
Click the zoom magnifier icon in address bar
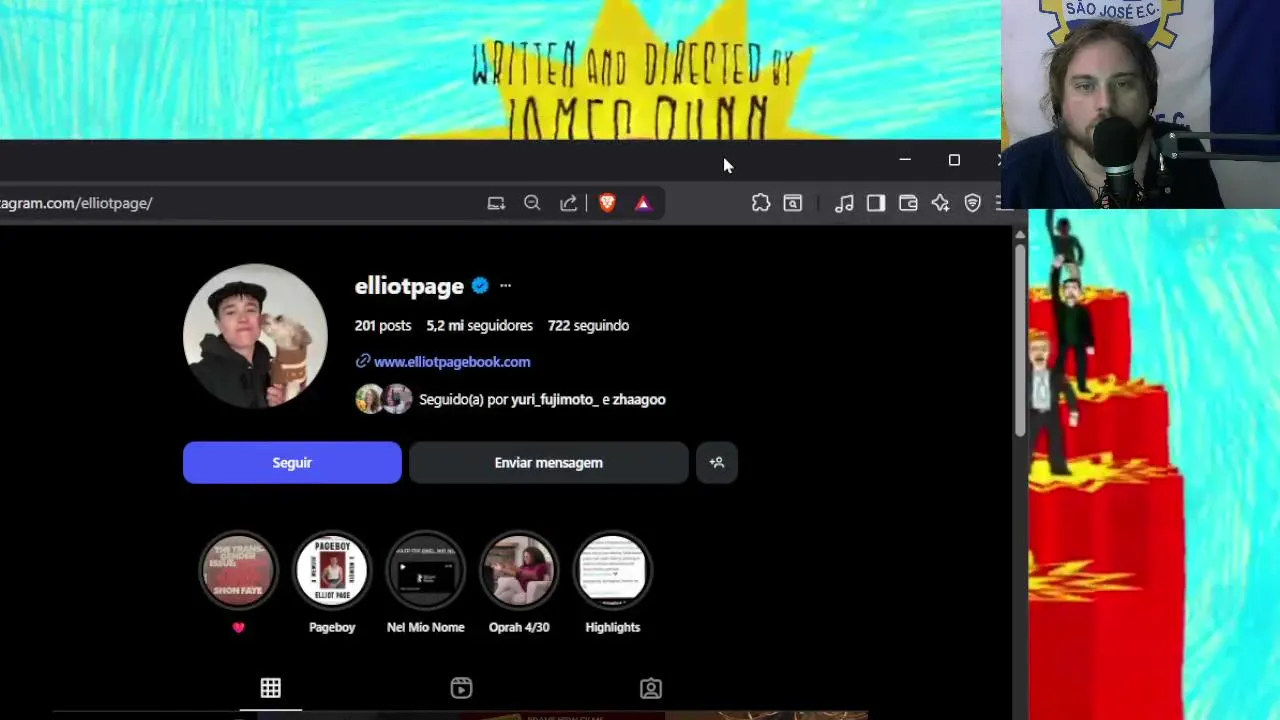(532, 203)
